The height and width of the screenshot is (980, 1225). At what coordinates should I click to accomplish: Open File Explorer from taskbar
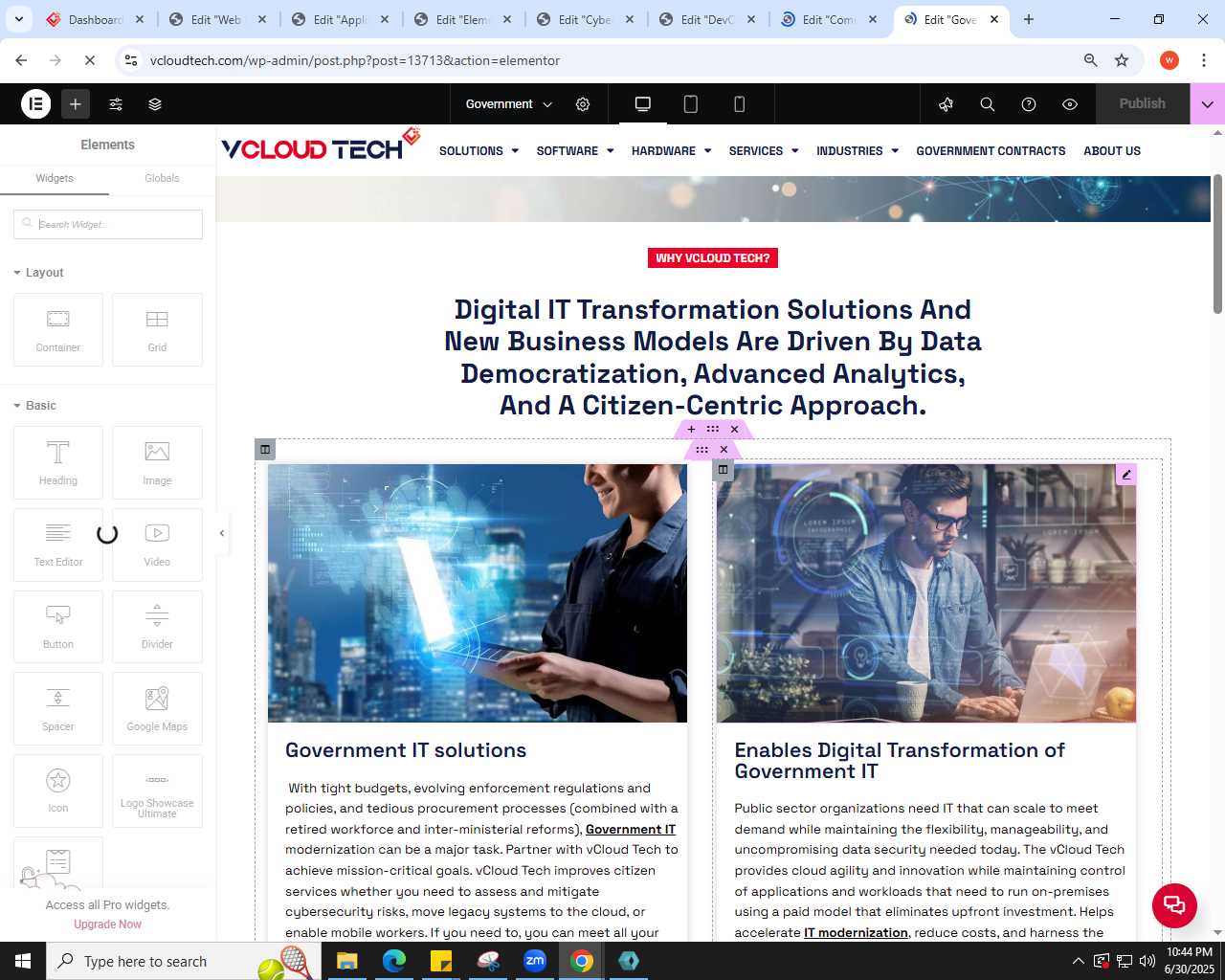(346, 961)
